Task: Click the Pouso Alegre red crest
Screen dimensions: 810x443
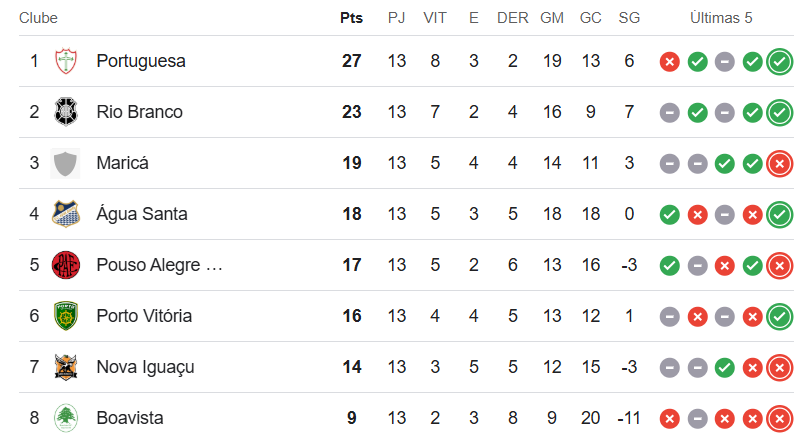Action: (x=66, y=265)
